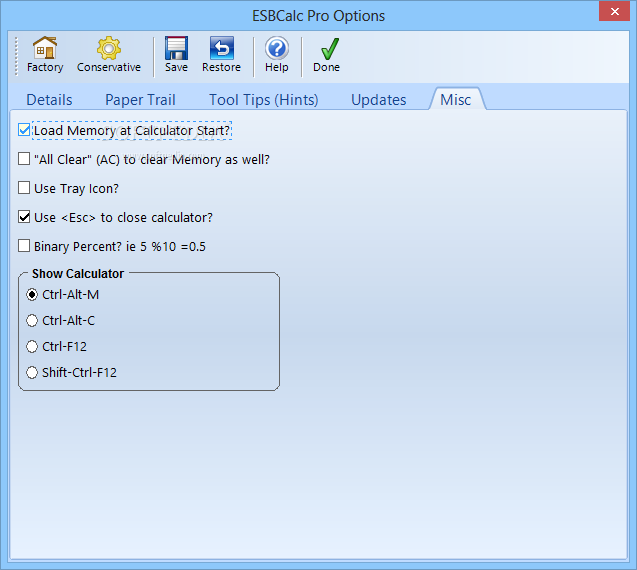Disable Use Esc to close calculator

pos(24,217)
